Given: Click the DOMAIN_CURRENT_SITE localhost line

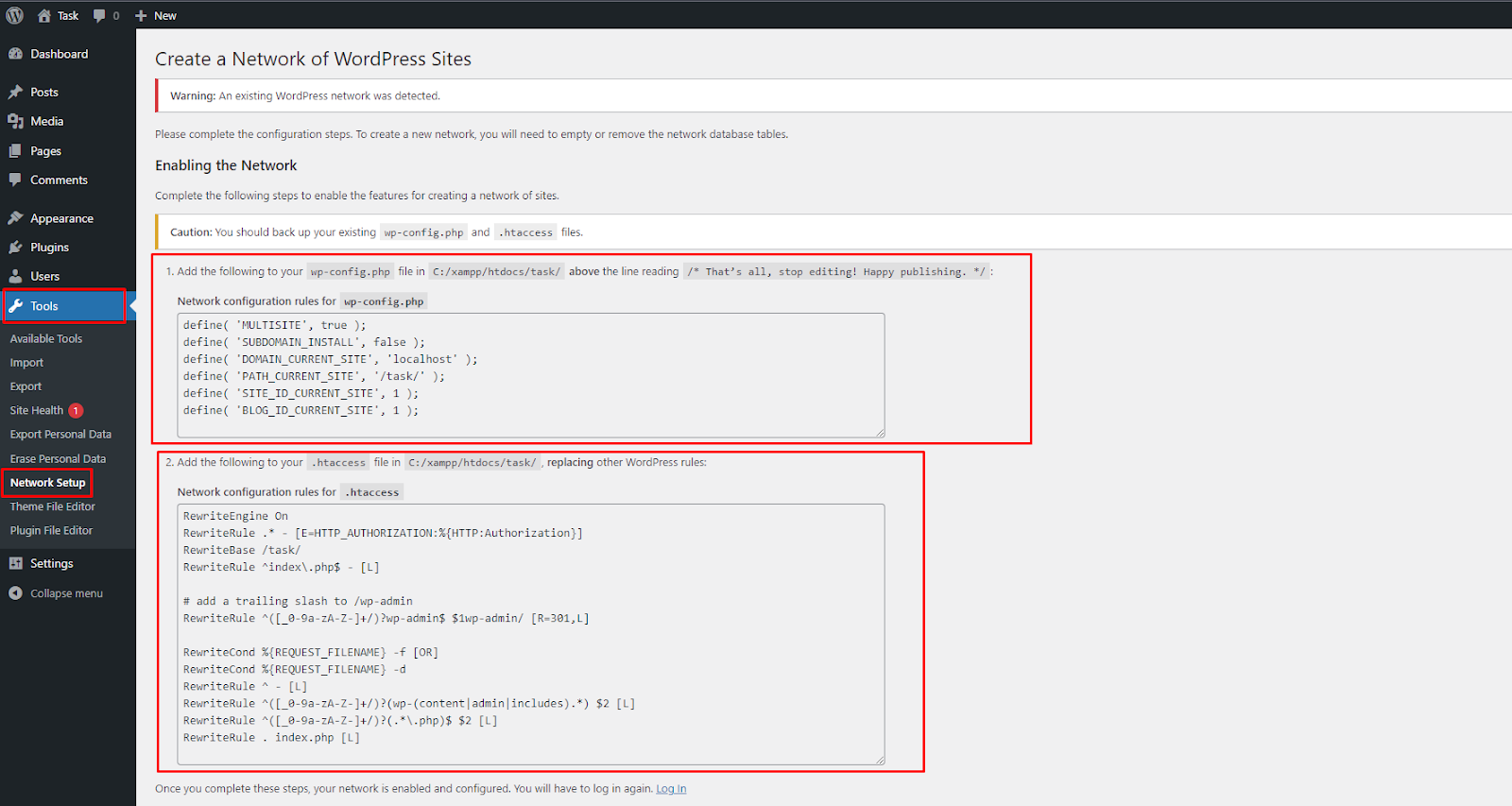Looking at the screenshot, I should pyautogui.click(x=331, y=359).
